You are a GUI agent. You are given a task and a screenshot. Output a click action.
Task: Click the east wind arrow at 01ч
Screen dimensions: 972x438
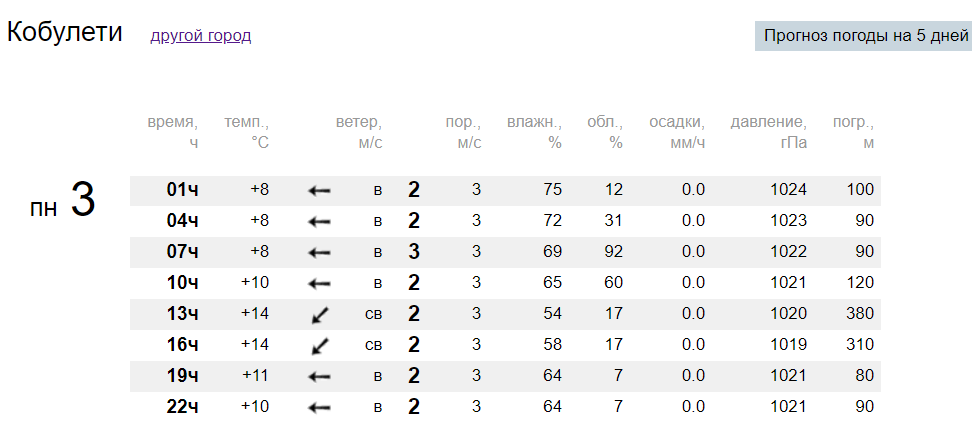[x=319, y=191]
